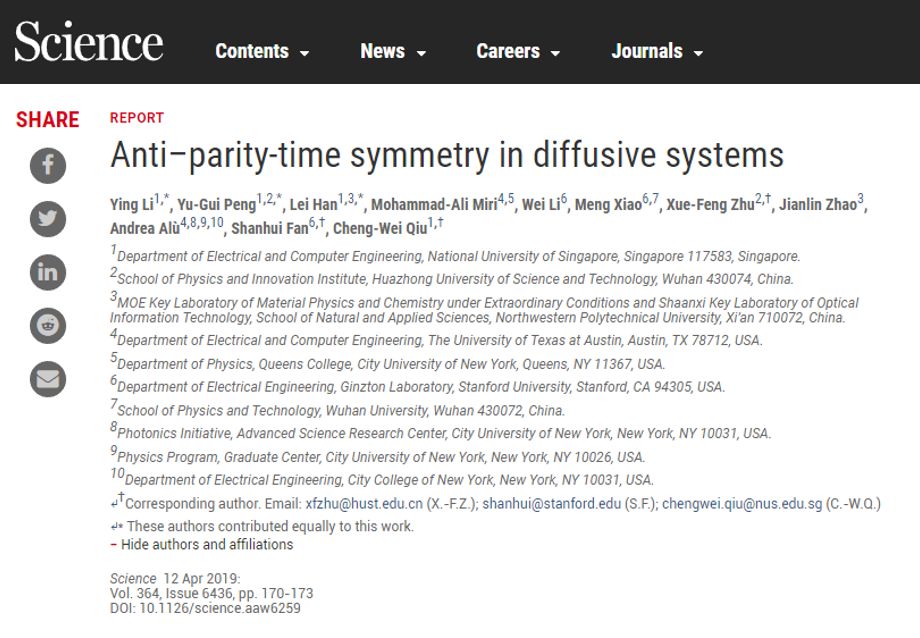Image resolution: width=920 pixels, height=638 pixels.
Task: Share article via Twitter icon
Action: (x=48, y=218)
